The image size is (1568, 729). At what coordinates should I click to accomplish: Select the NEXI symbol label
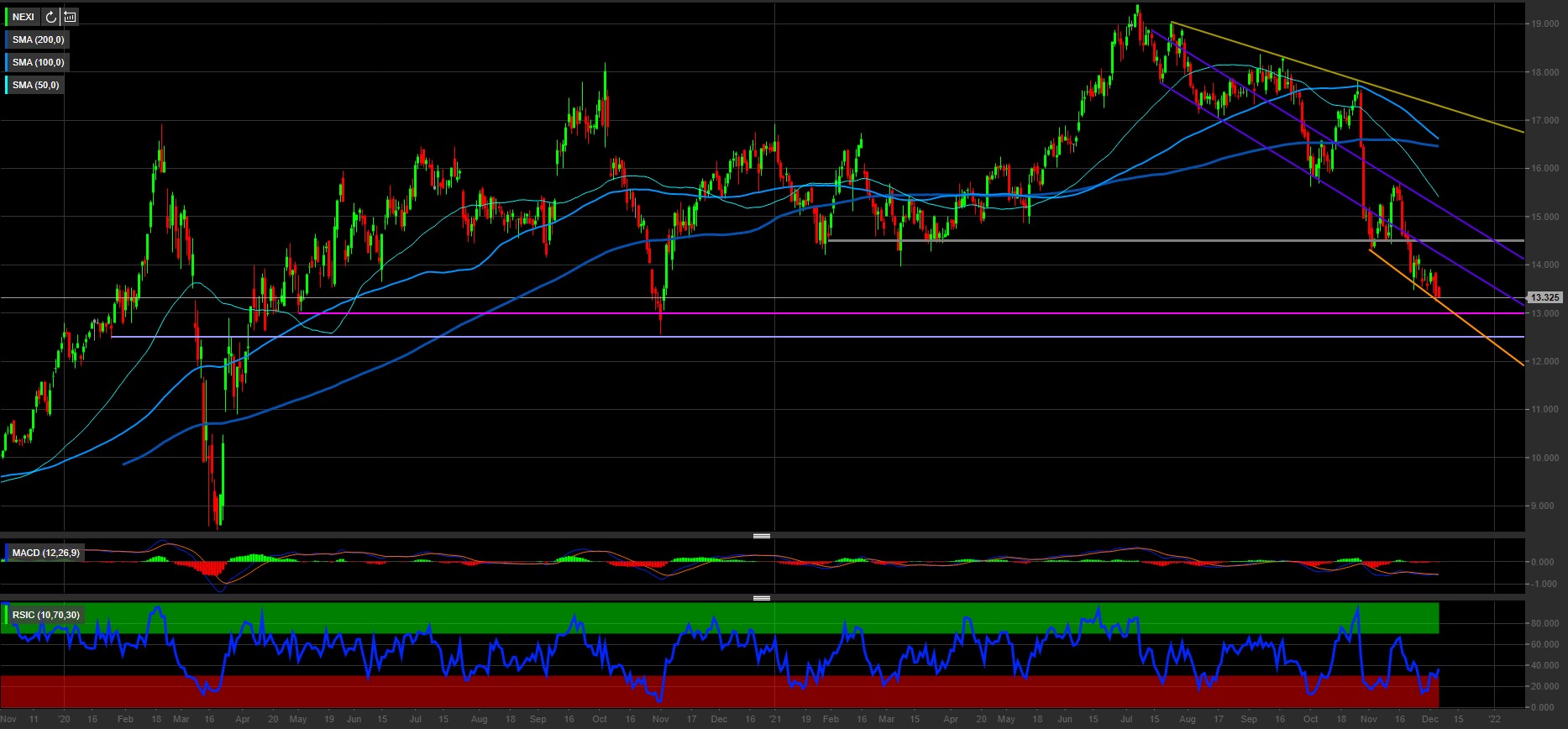[x=24, y=17]
